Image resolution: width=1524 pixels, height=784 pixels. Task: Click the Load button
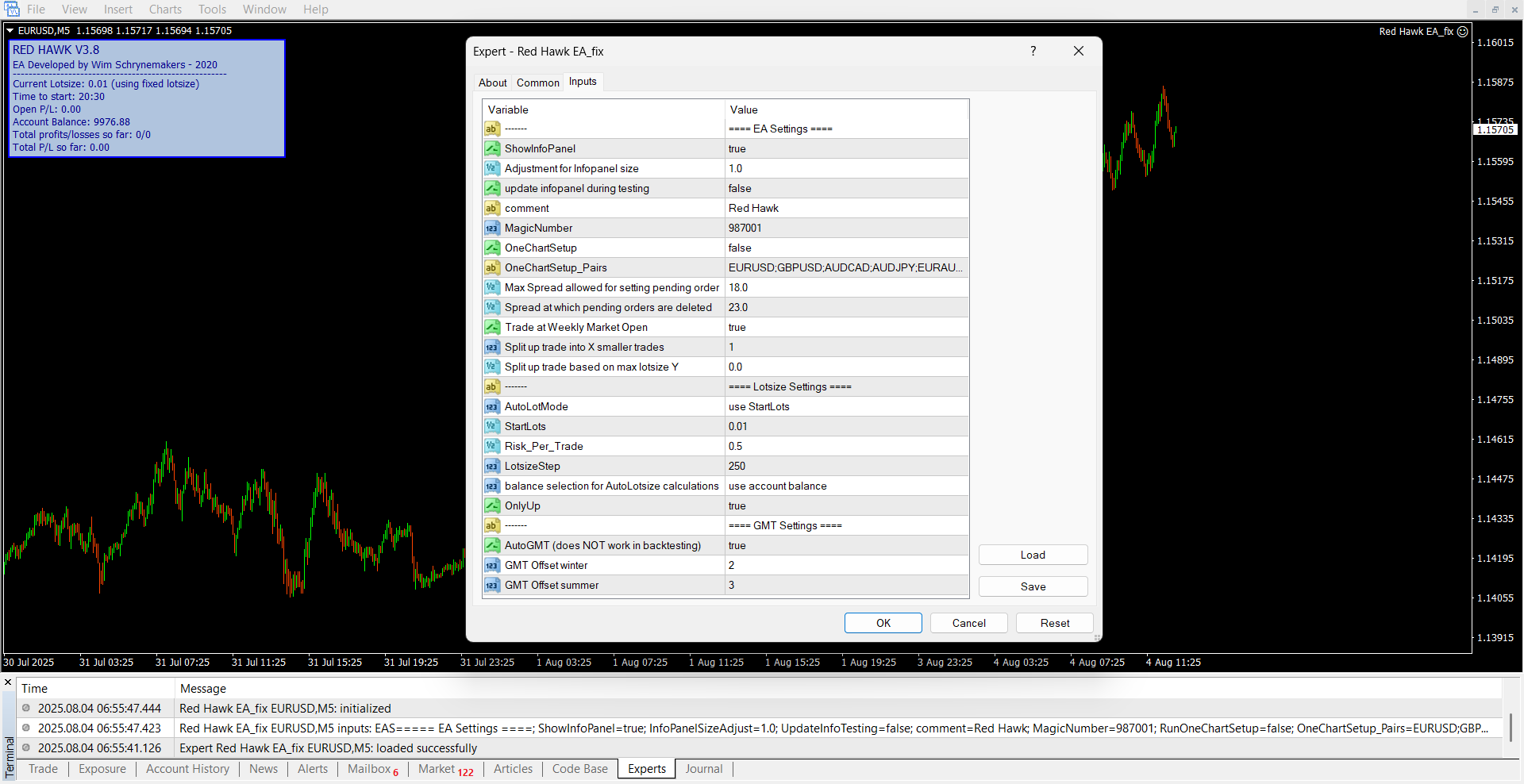1033,555
